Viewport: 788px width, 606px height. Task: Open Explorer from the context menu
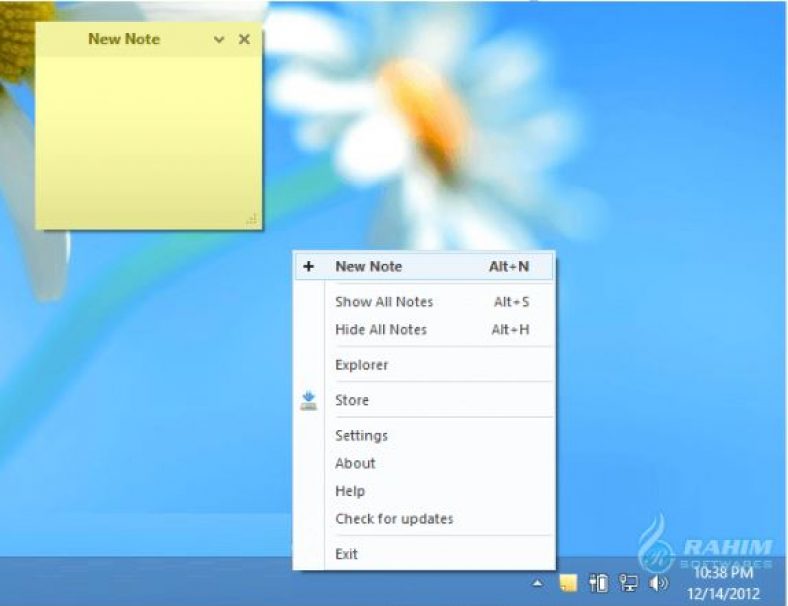click(361, 365)
